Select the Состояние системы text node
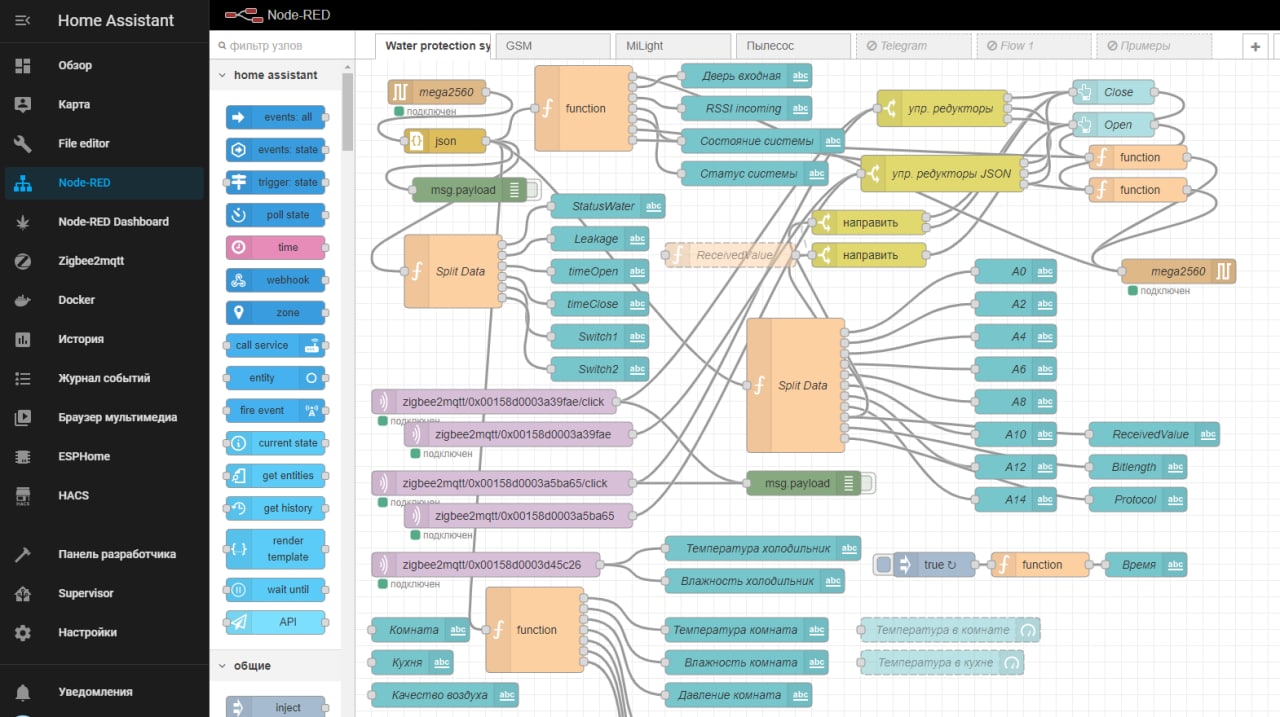1280x717 pixels. [763, 141]
